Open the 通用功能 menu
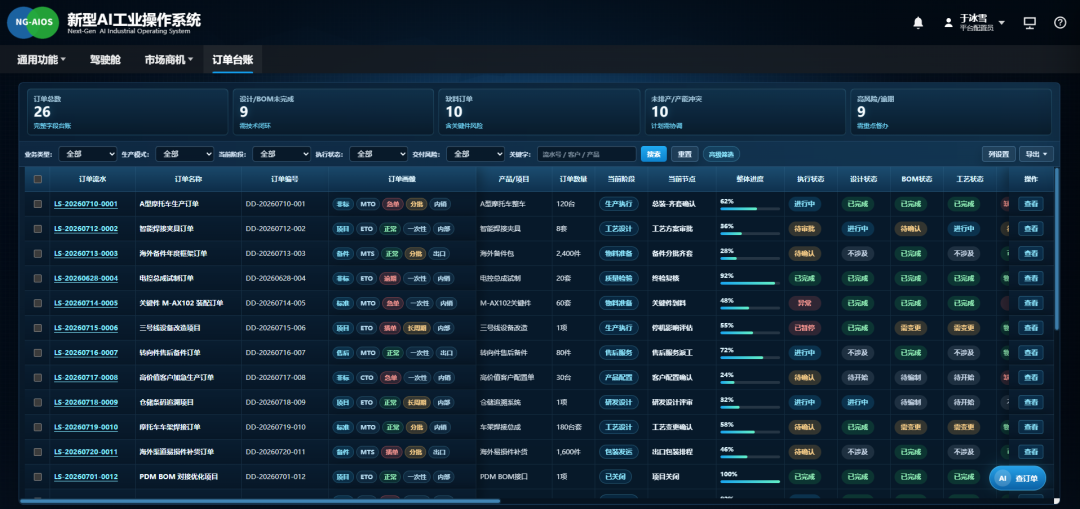 (41, 60)
